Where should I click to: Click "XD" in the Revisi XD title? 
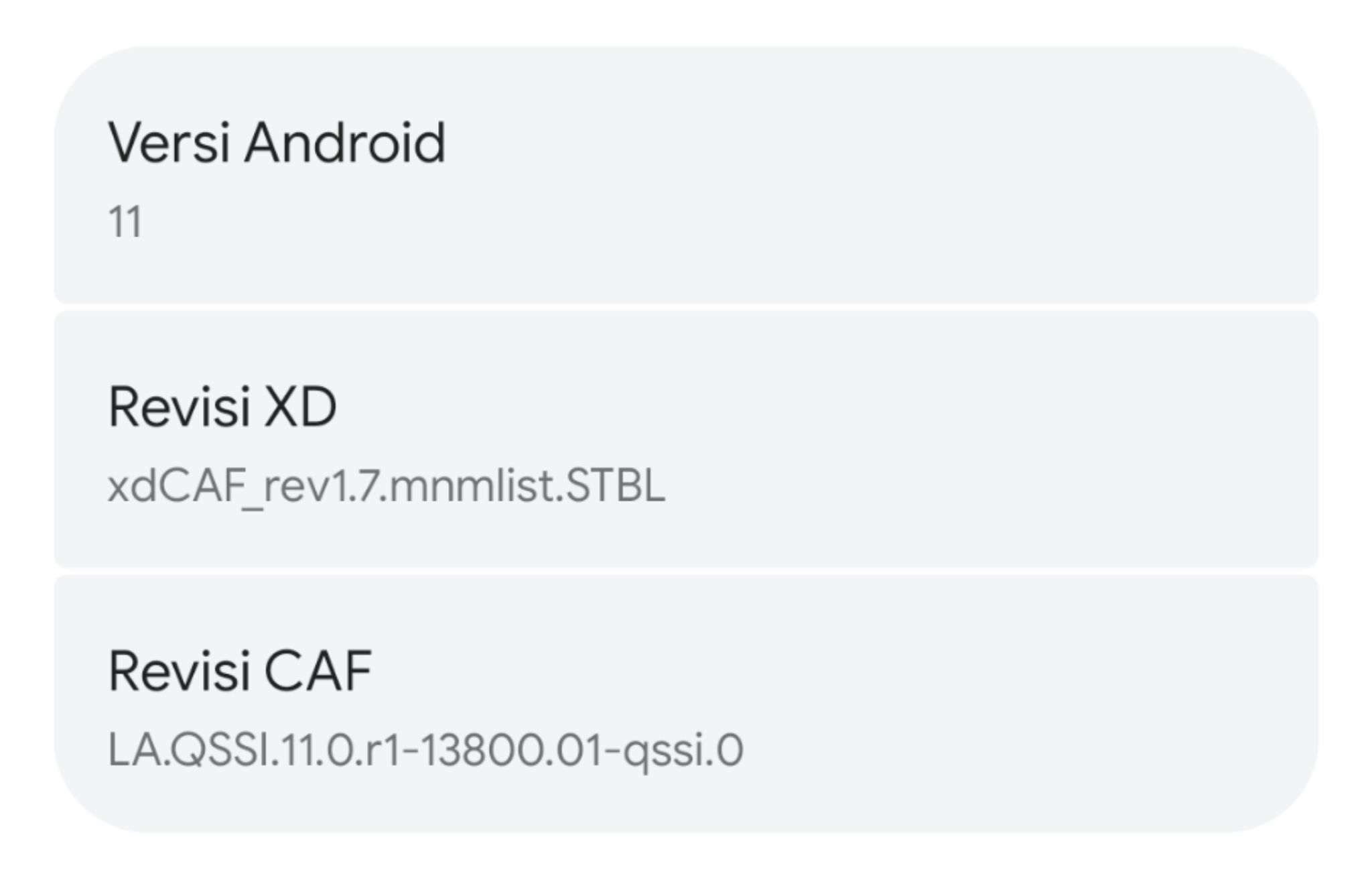300,407
